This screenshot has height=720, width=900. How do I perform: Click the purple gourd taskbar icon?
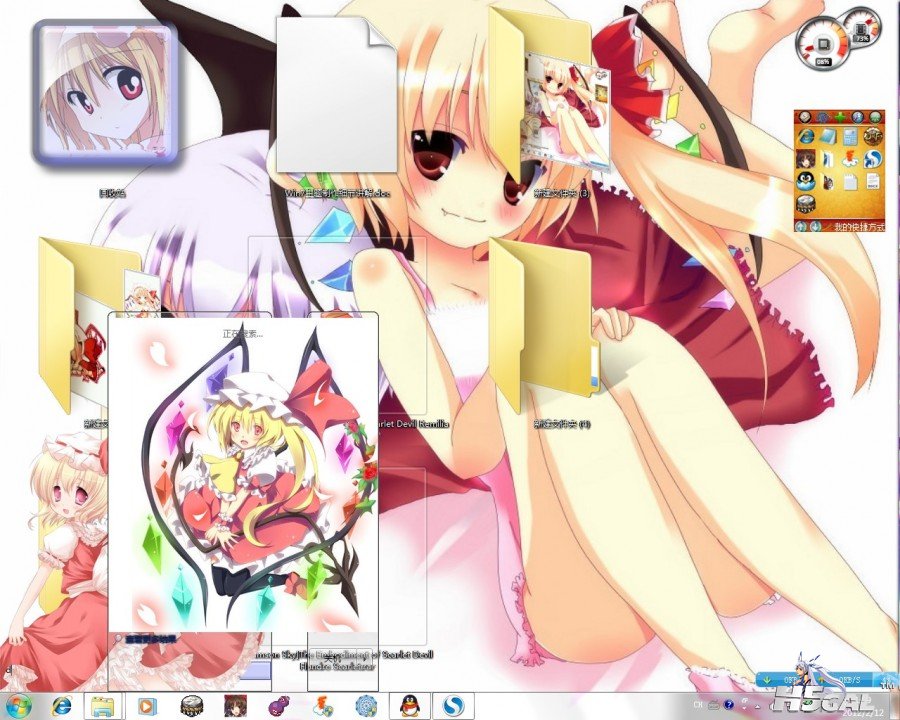(279, 705)
